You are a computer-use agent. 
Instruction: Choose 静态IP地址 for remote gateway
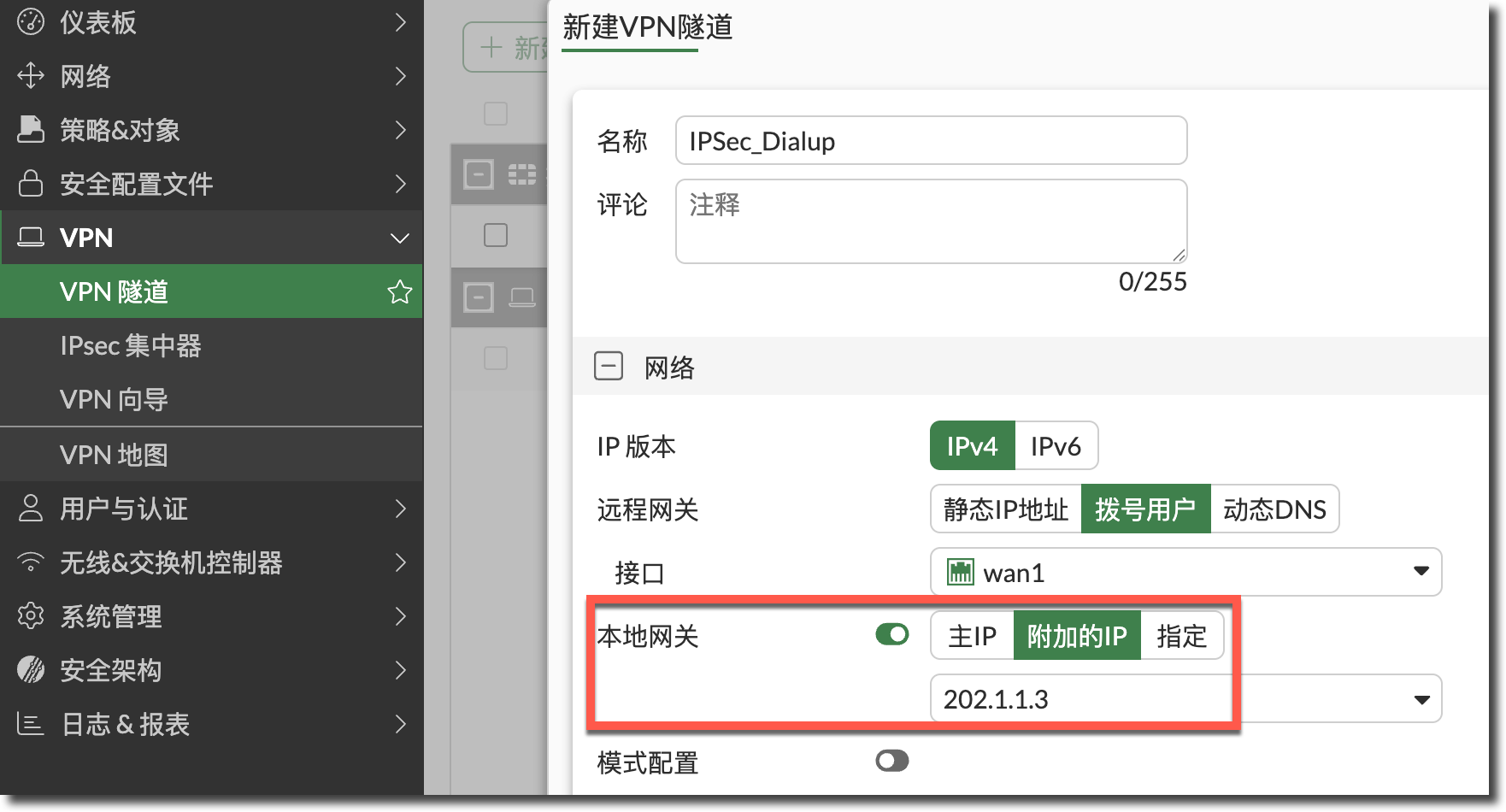point(1005,509)
